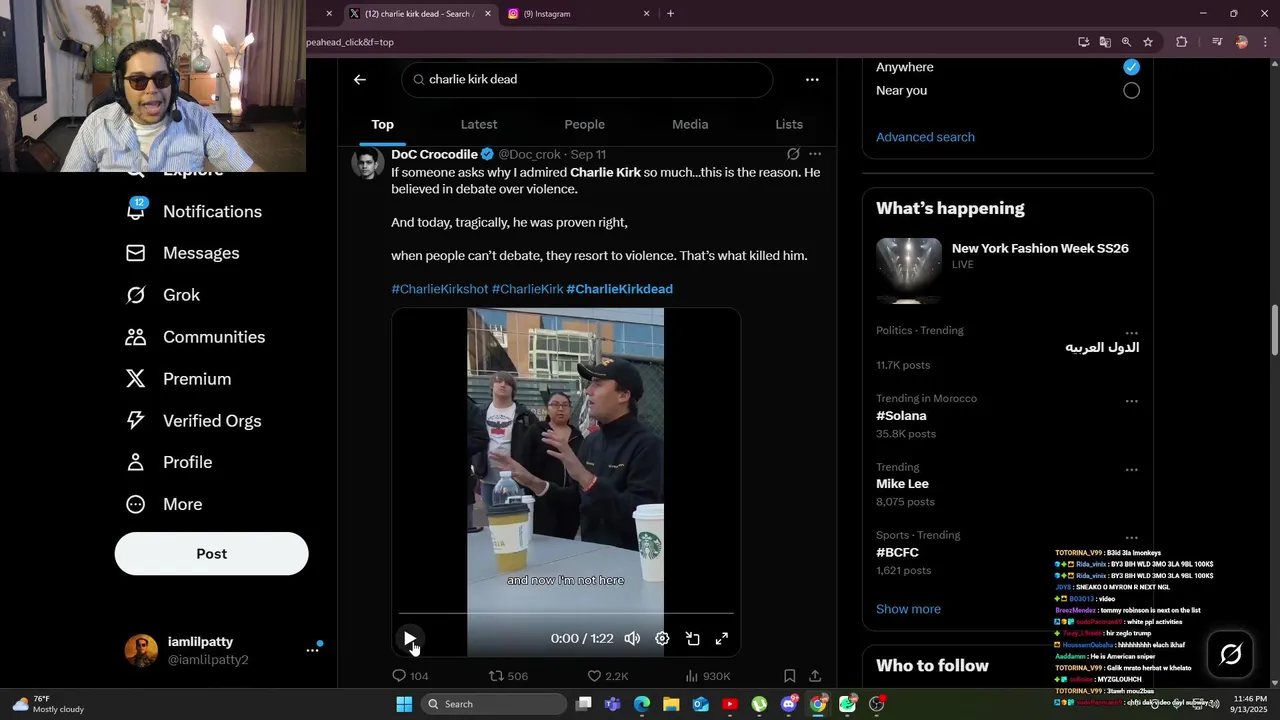Viewport: 1280px width, 720px height.
Task: Open the media control toolbar icon
Action: [1217, 42]
